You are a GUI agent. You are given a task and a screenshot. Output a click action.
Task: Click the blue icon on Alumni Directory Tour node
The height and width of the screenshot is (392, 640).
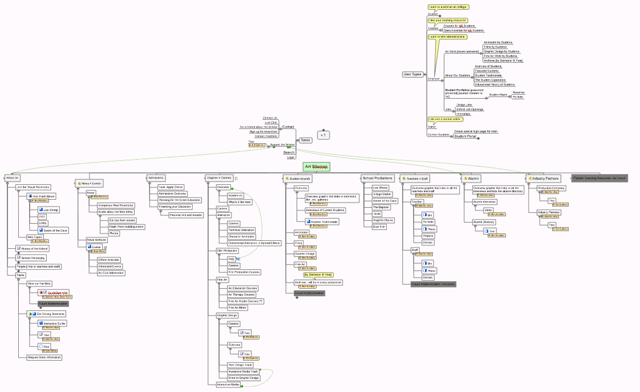click(x=487, y=231)
